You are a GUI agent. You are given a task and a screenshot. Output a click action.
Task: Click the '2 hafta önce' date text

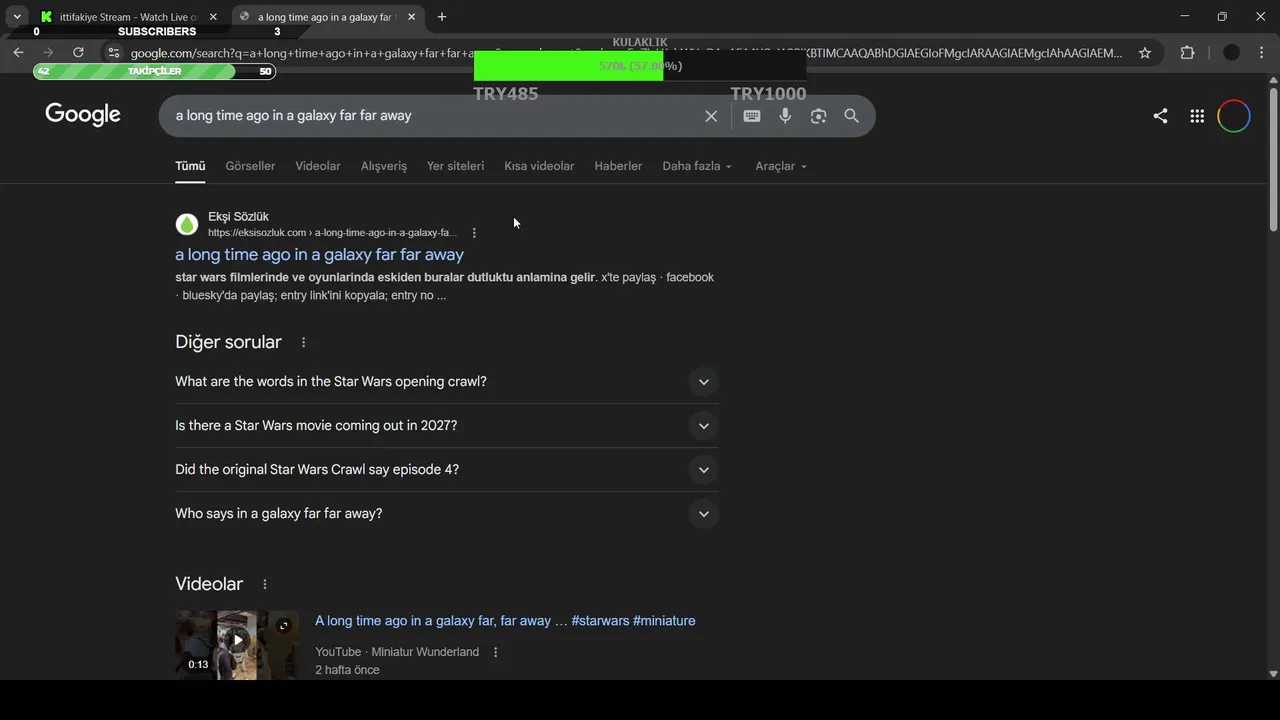pyautogui.click(x=347, y=670)
